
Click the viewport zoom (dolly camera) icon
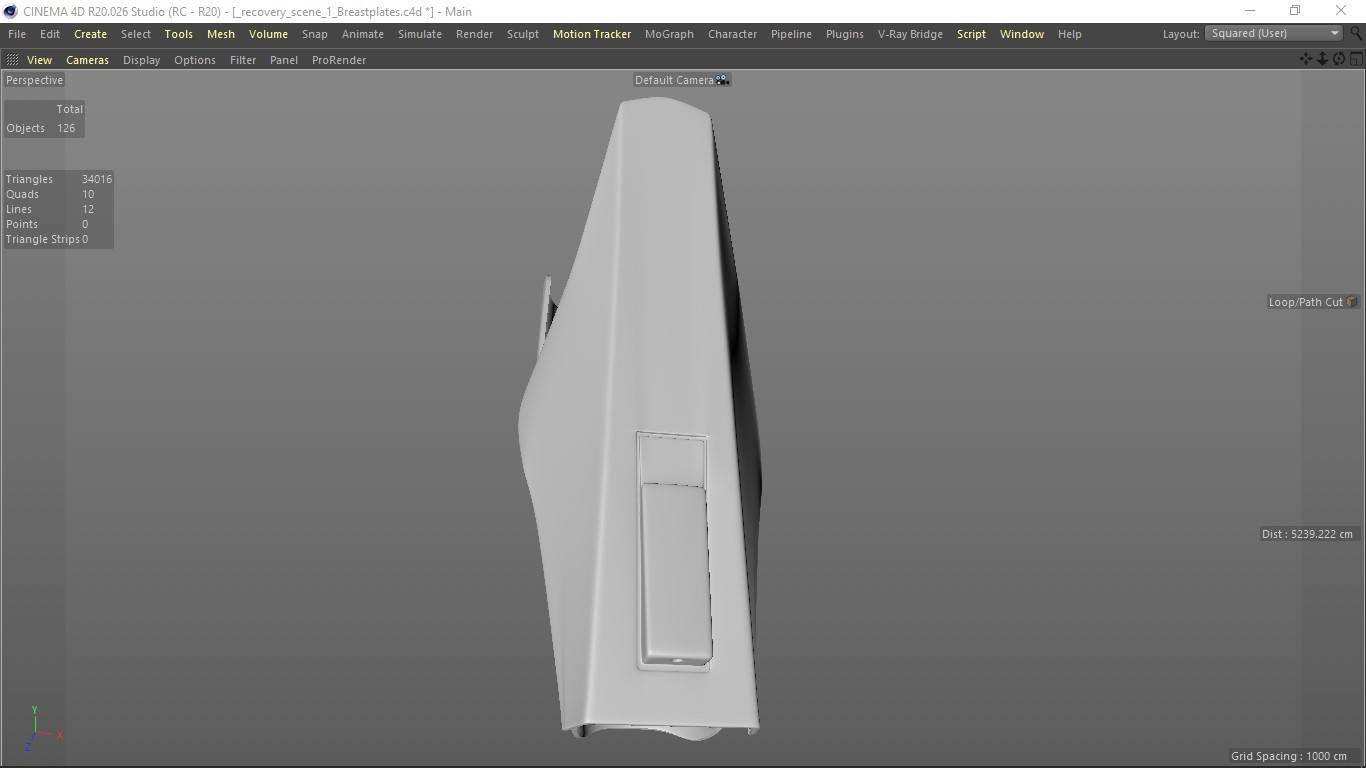(x=1322, y=59)
